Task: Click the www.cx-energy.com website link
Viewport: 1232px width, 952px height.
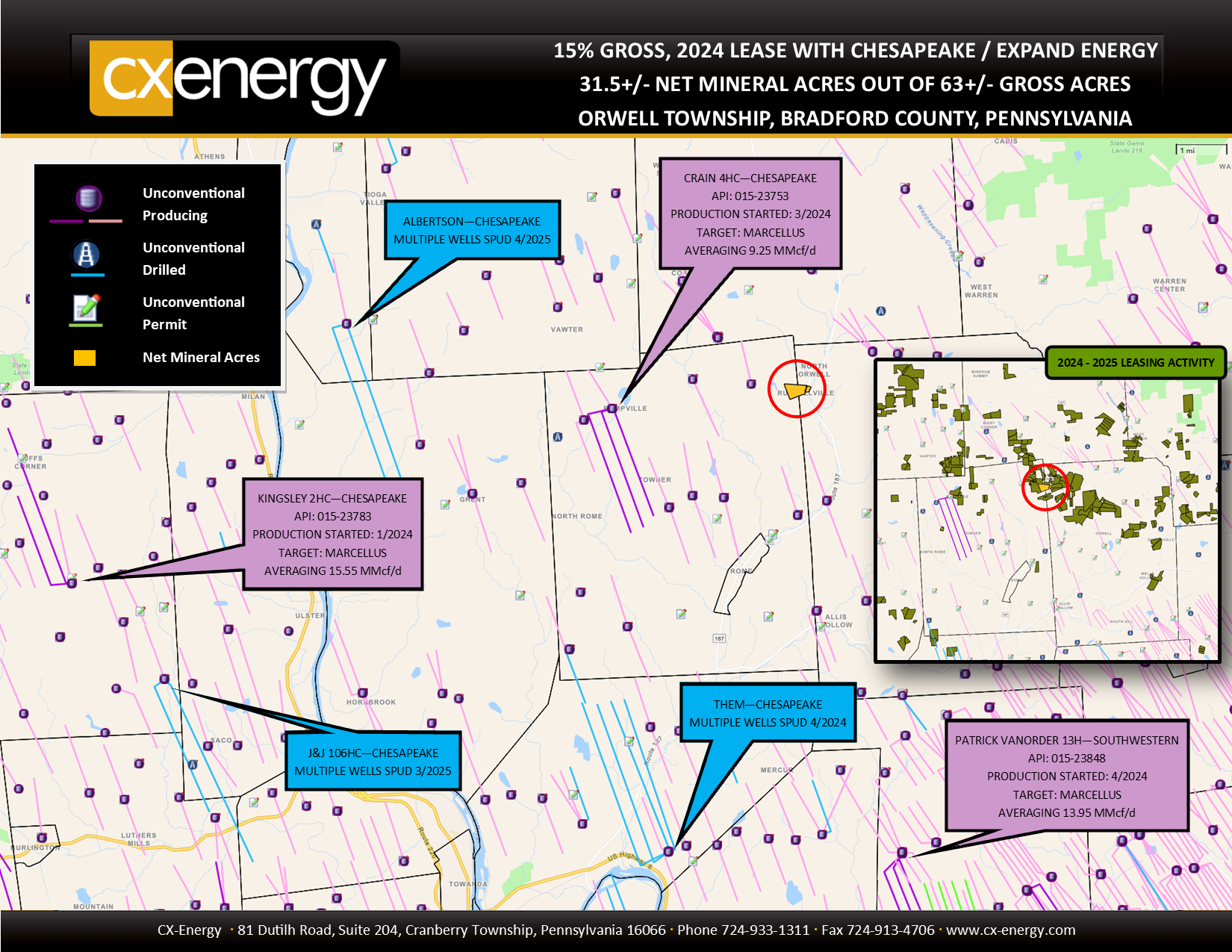Action: click(1010, 930)
